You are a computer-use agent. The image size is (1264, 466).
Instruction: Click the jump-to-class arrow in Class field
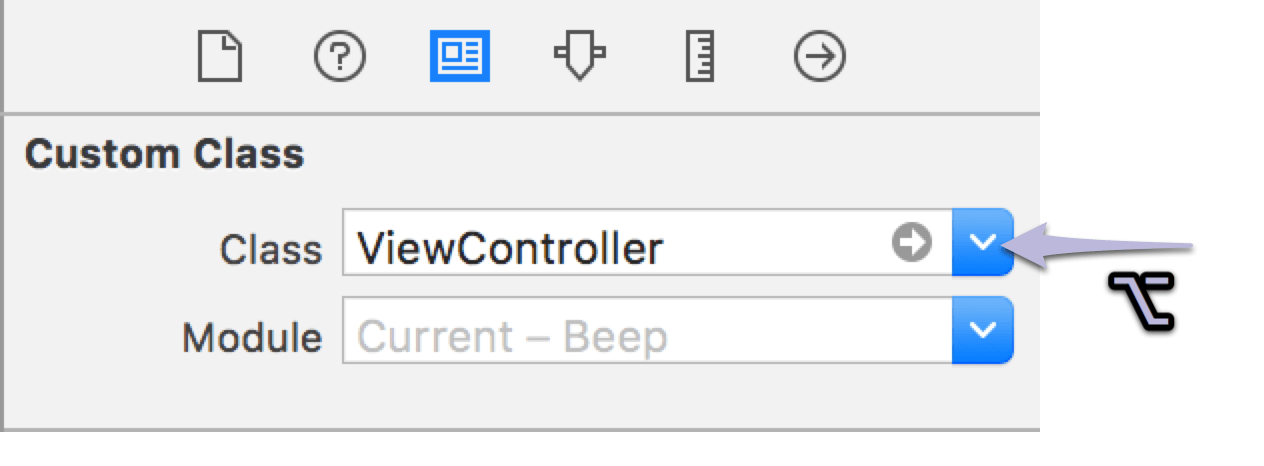(911, 241)
